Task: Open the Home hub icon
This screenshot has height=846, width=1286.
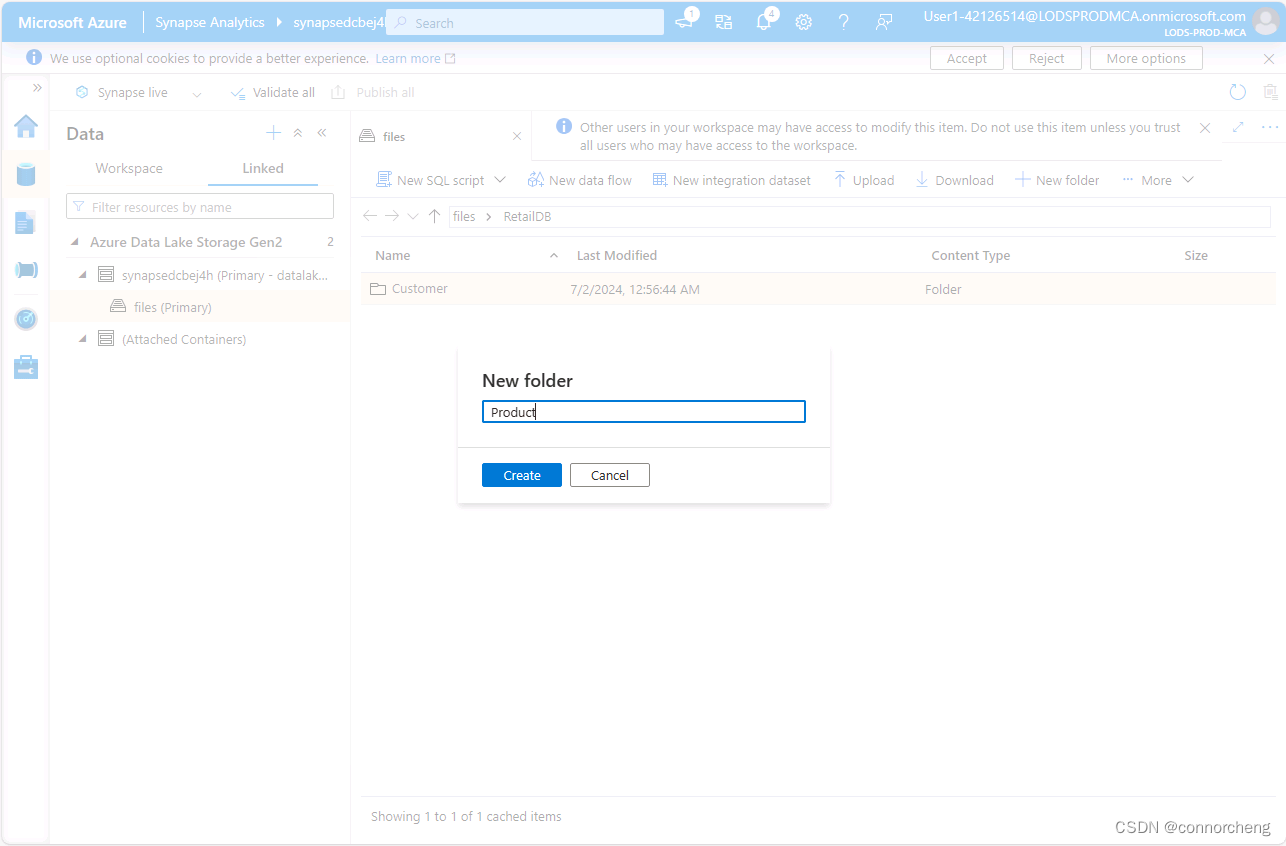Action: coord(26,126)
